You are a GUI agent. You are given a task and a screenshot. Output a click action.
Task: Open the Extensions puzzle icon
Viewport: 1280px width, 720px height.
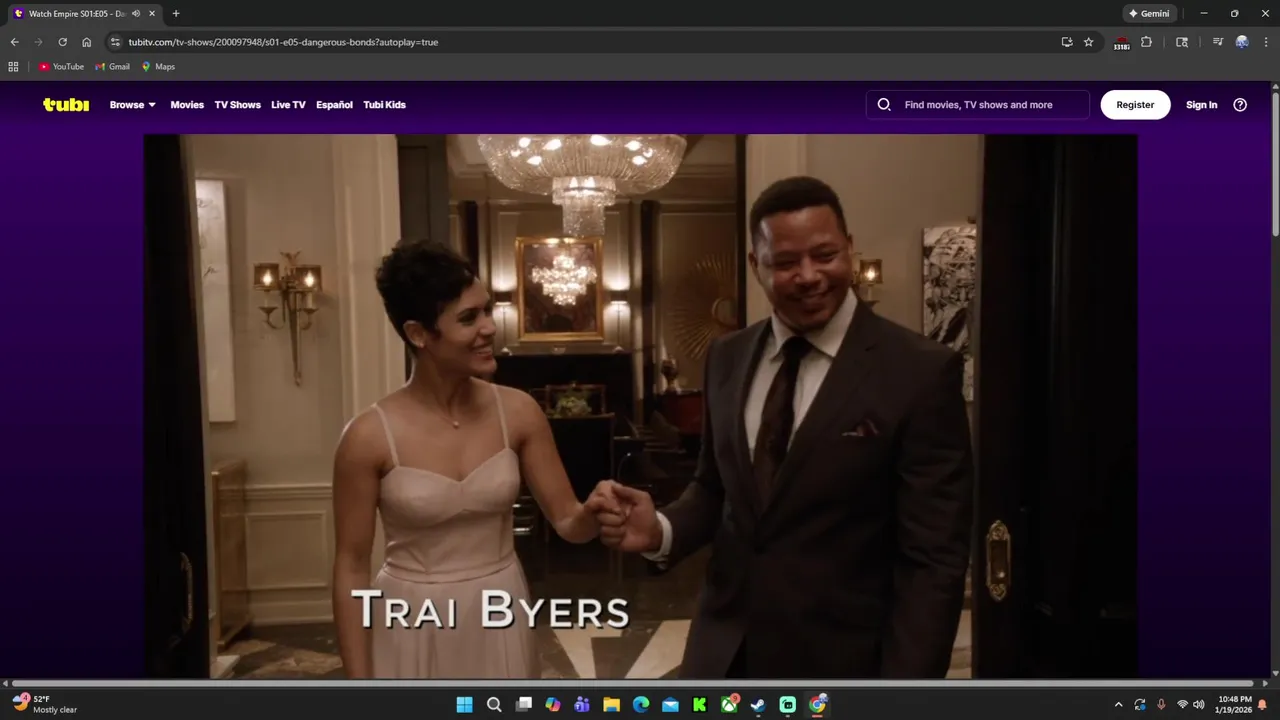[1146, 42]
